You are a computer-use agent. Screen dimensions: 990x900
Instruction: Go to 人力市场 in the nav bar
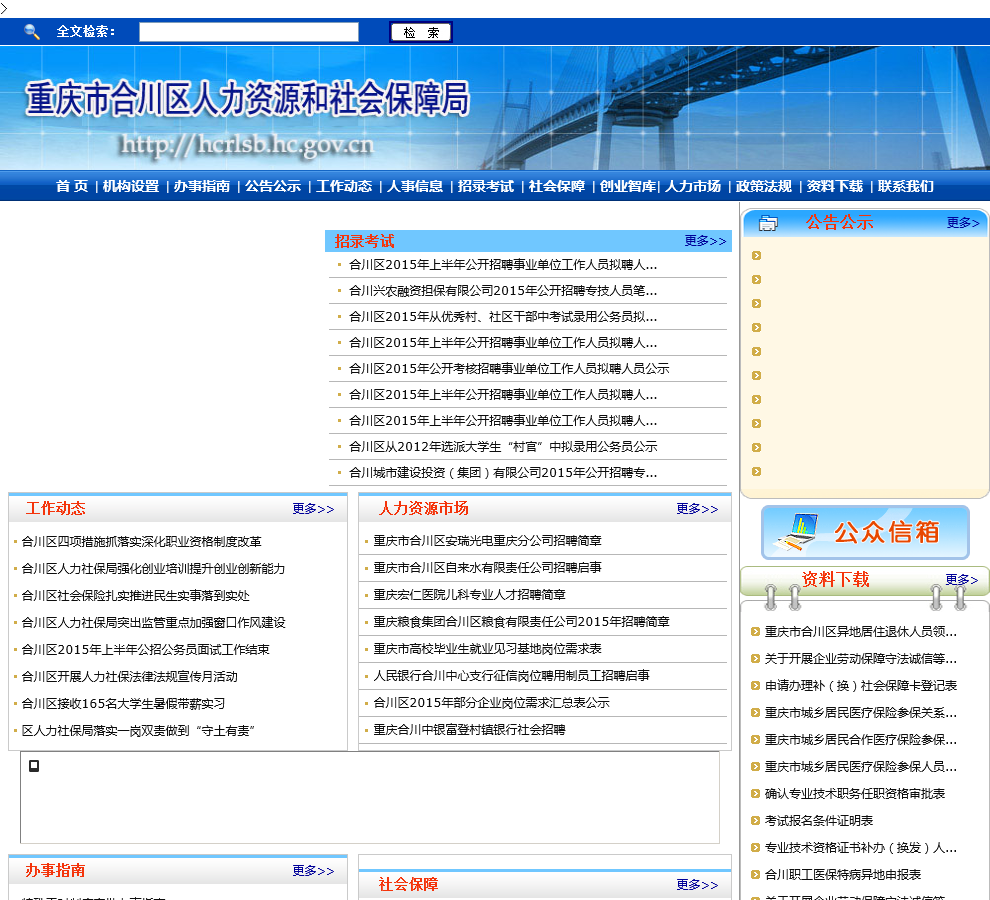[x=693, y=186]
